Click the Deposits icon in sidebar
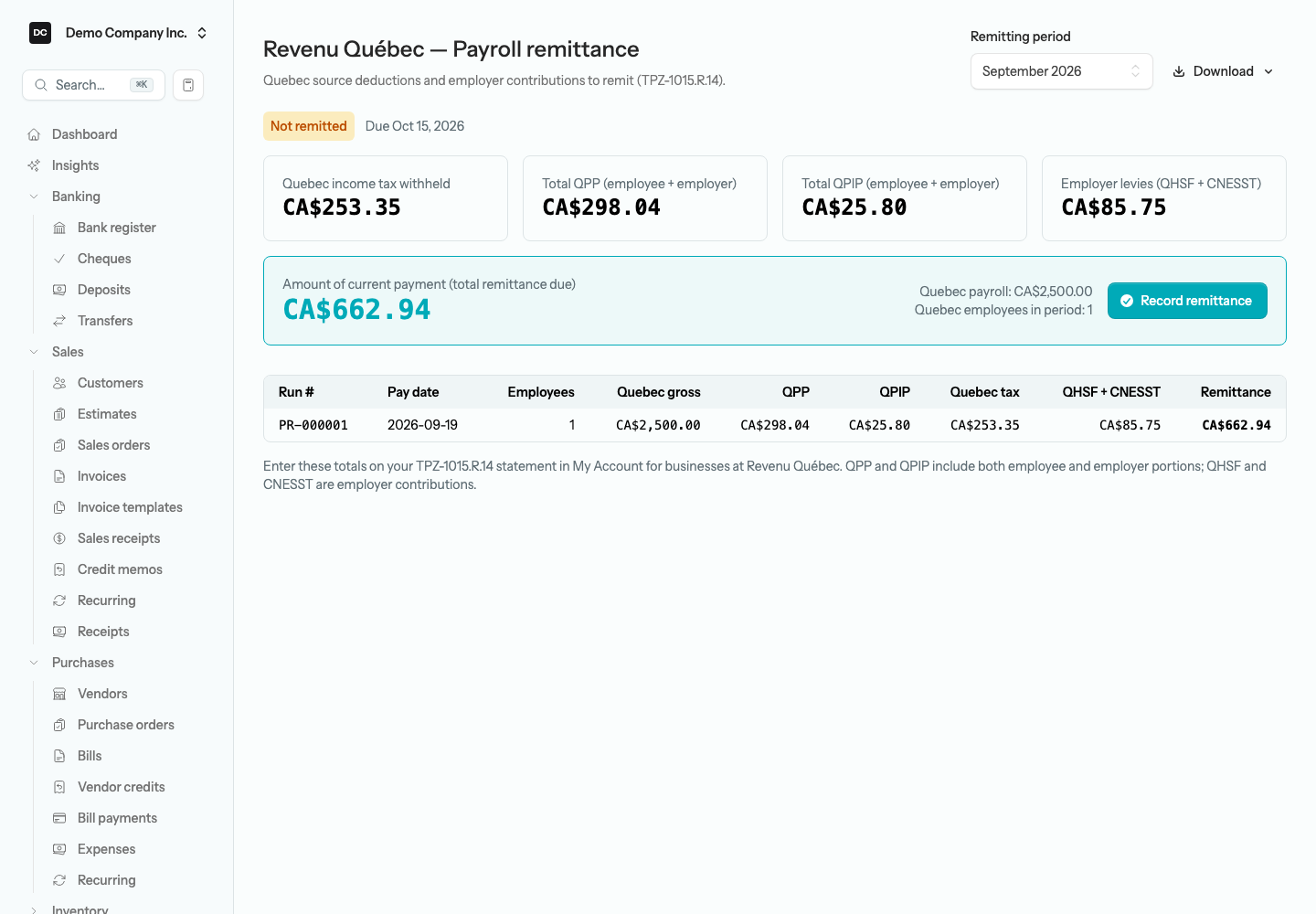Screen dimensions: 1316x914 pos(59,290)
